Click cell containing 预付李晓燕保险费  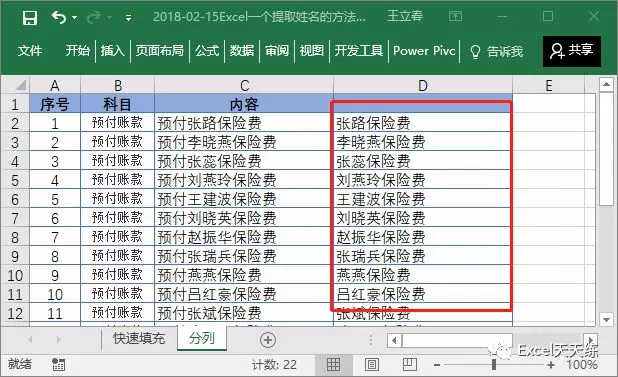click(x=244, y=142)
